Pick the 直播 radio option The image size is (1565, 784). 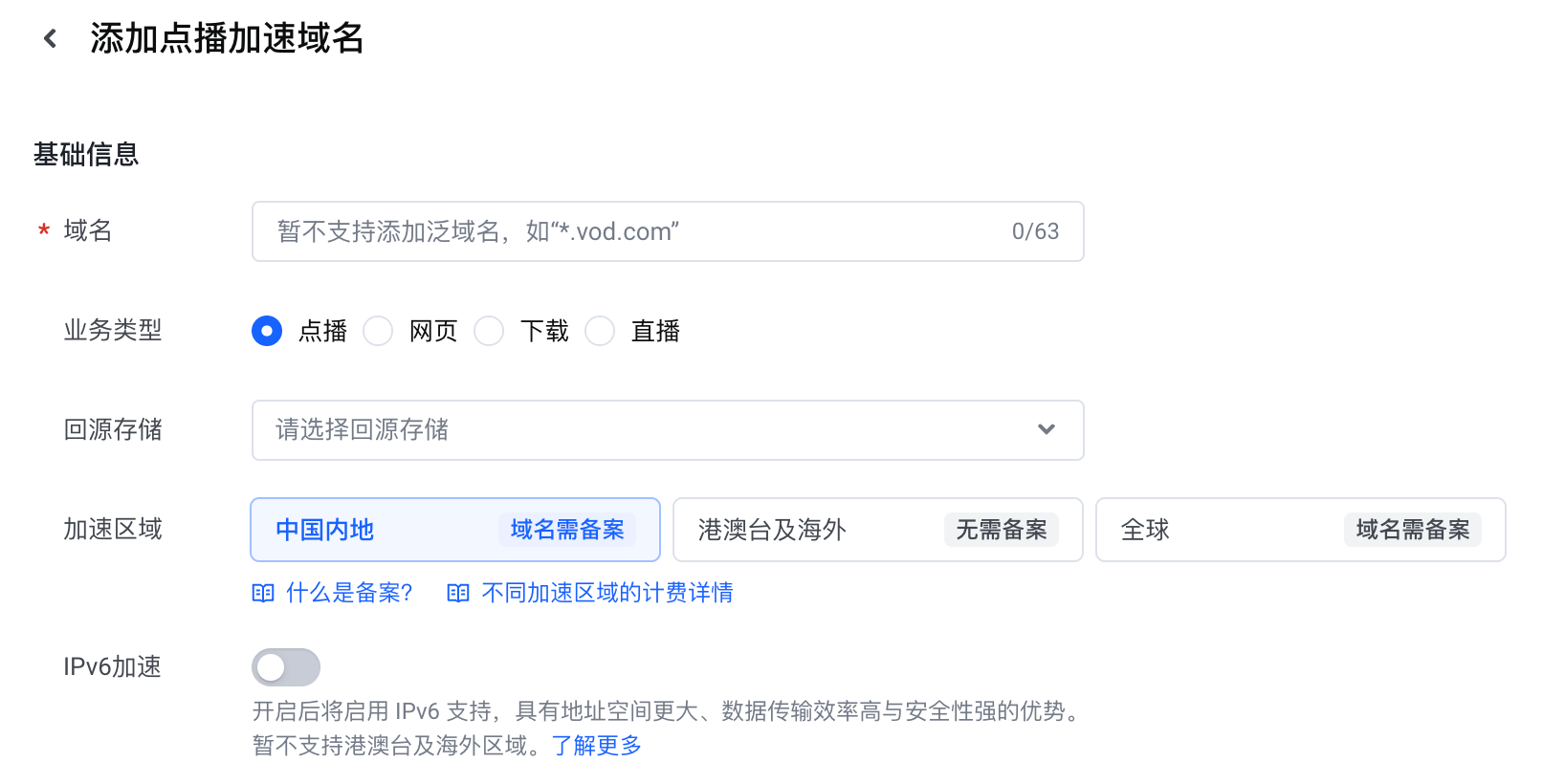(x=600, y=331)
